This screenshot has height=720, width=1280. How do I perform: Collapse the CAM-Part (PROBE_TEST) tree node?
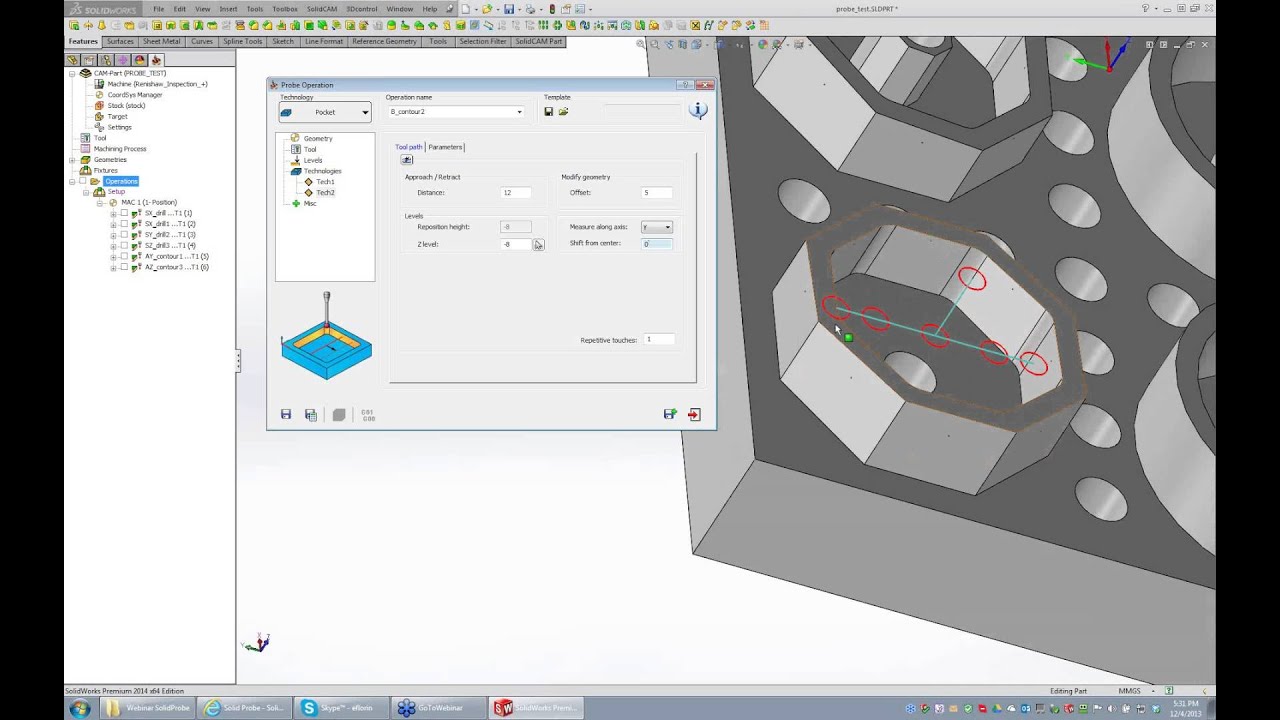72,74
